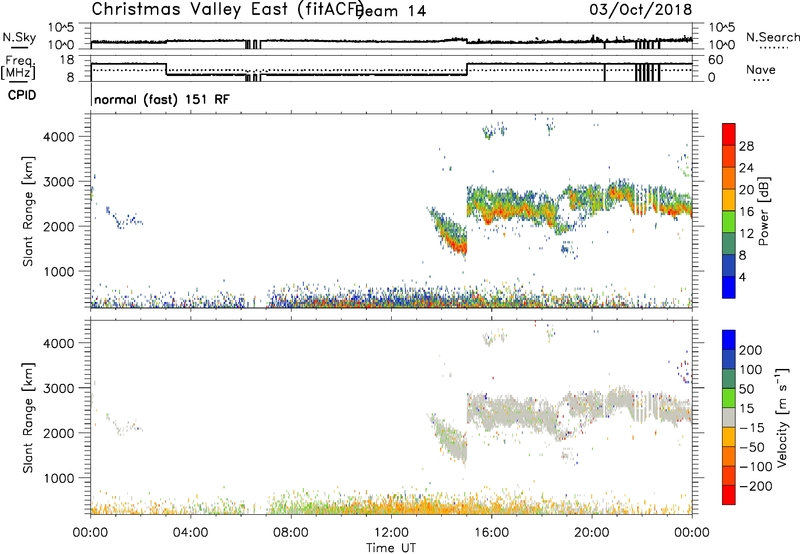Viewport: 800px width, 554px height.
Task: Click the 20:00 time tick label
Action: click(592, 533)
